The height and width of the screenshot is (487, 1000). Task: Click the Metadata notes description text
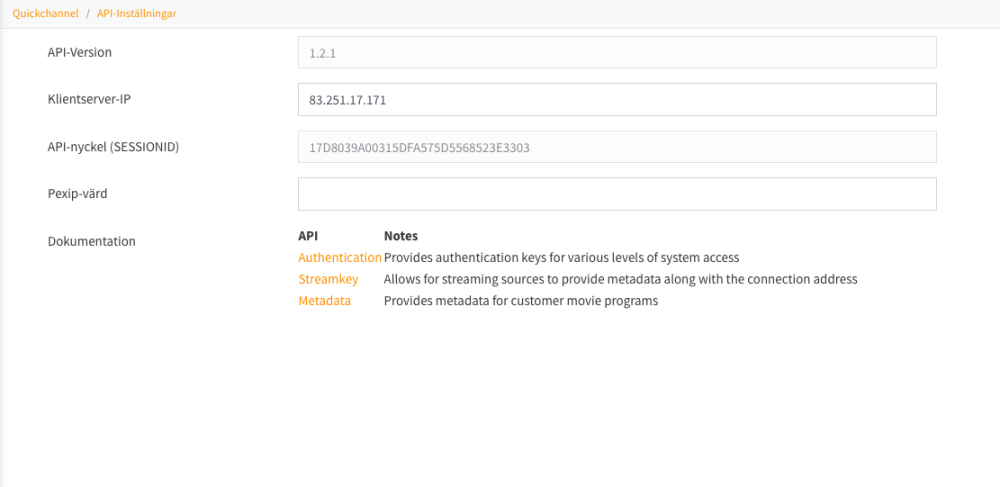click(x=520, y=301)
